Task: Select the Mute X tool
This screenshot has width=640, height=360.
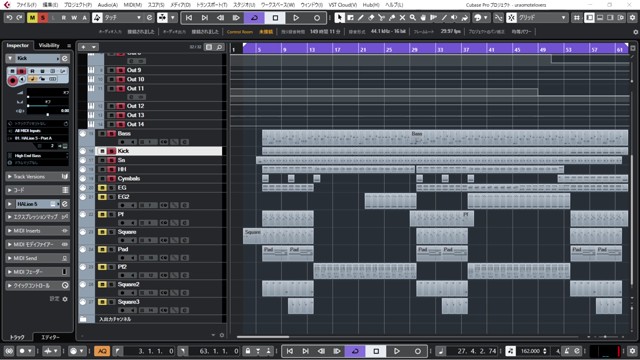Action: [x=402, y=18]
